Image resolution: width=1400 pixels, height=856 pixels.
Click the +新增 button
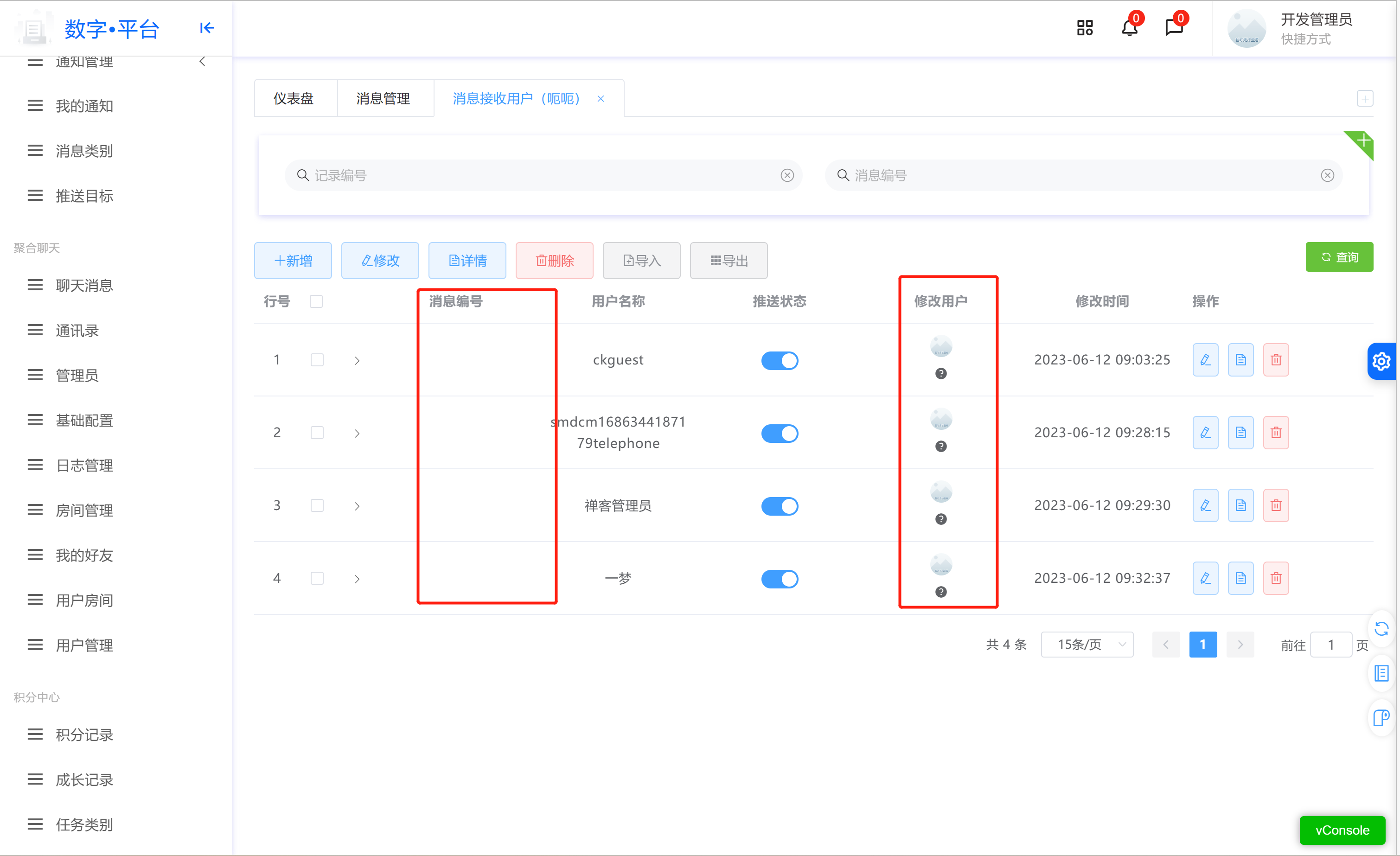[x=293, y=260]
